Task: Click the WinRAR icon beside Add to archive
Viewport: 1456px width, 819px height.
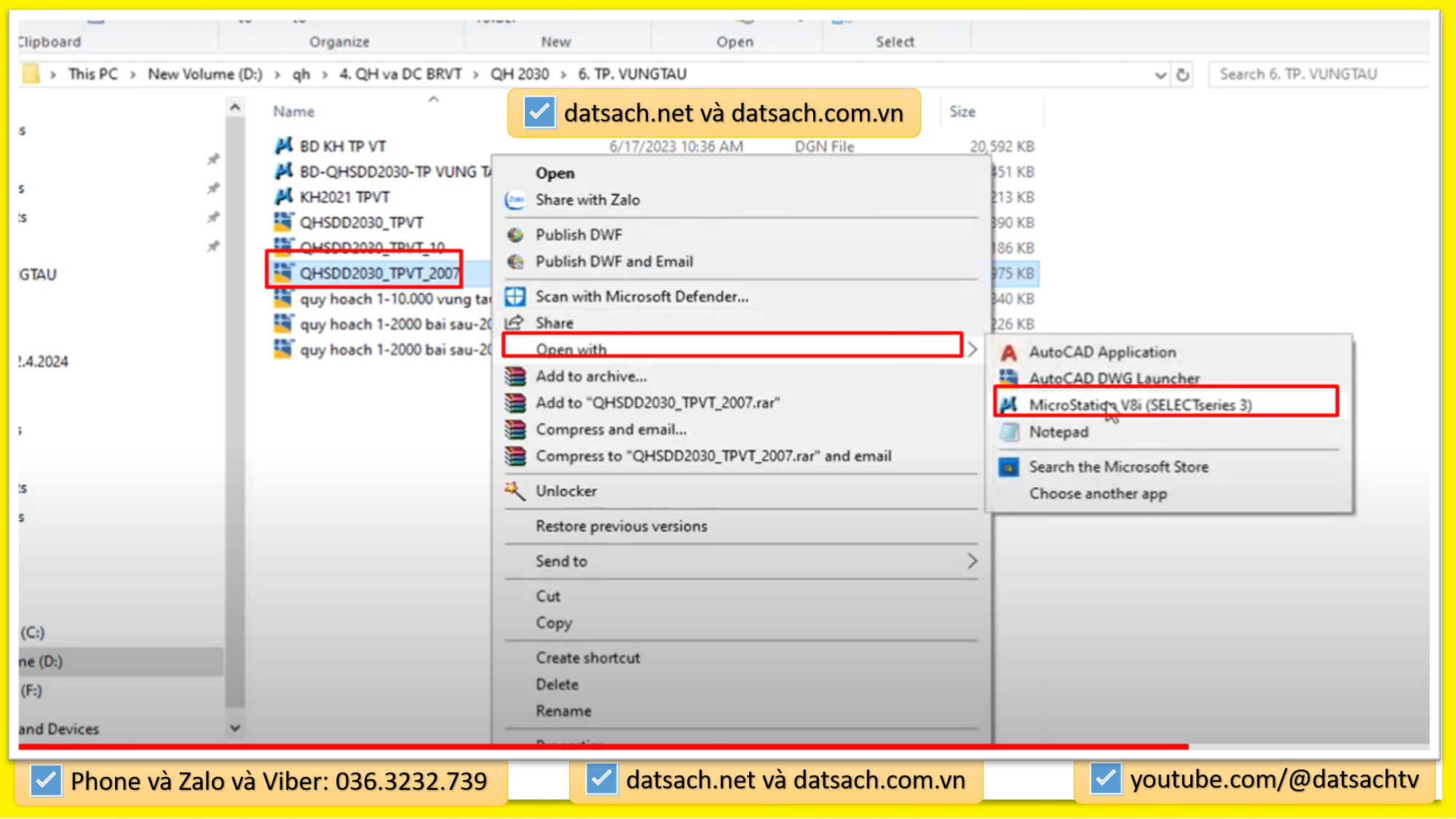Action: click(x=516, y=376)
